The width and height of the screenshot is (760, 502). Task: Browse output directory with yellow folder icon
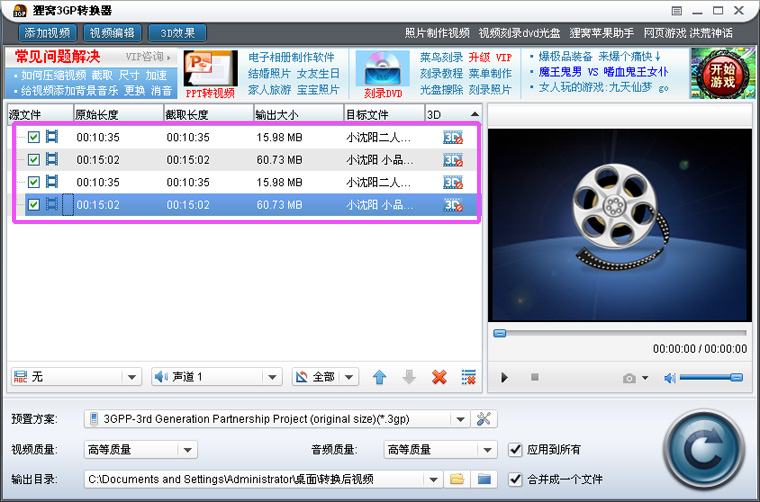point(457,479)
